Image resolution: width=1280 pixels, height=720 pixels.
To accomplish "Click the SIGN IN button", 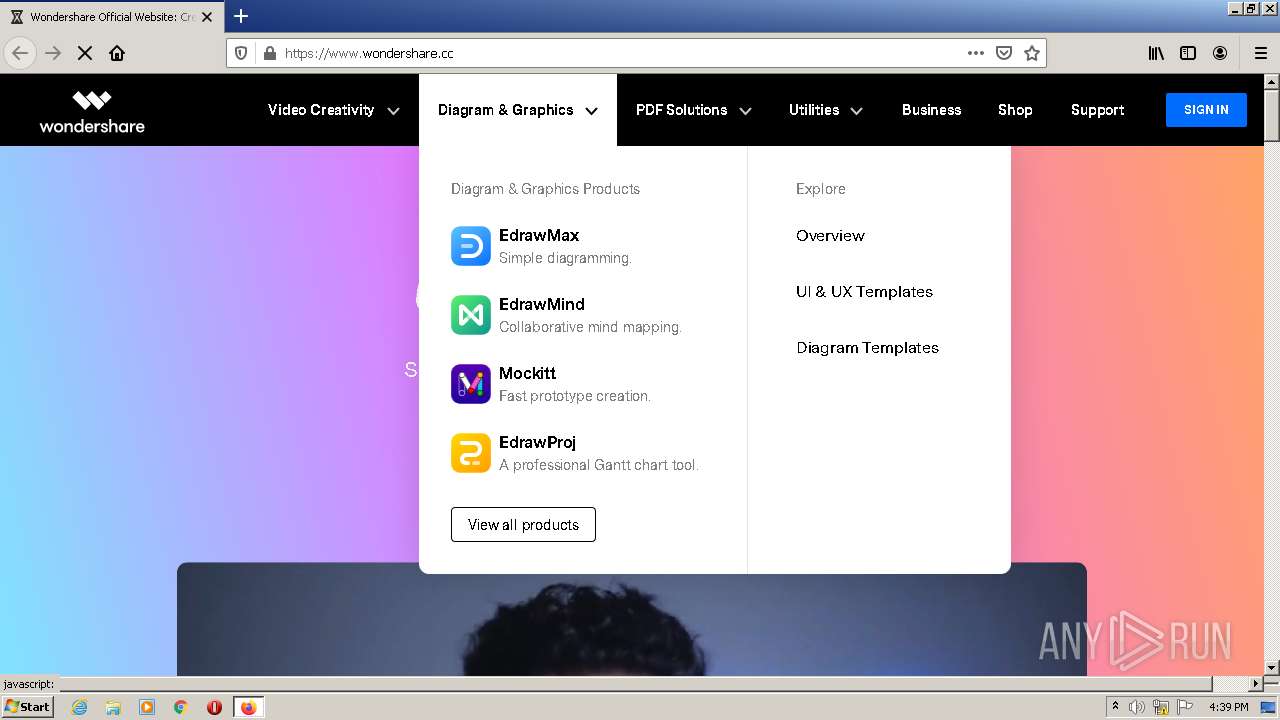I will coord(1206,110).
